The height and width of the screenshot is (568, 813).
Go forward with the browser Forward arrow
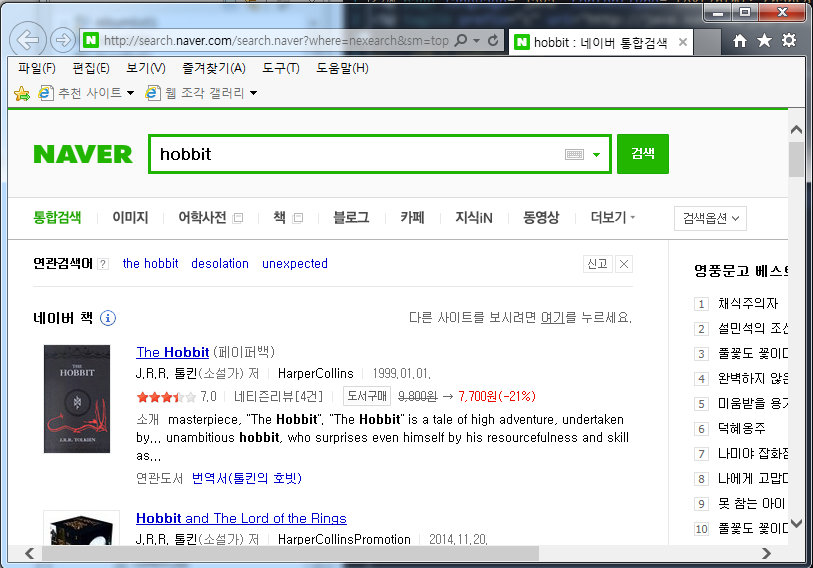(x=63, y=40)
